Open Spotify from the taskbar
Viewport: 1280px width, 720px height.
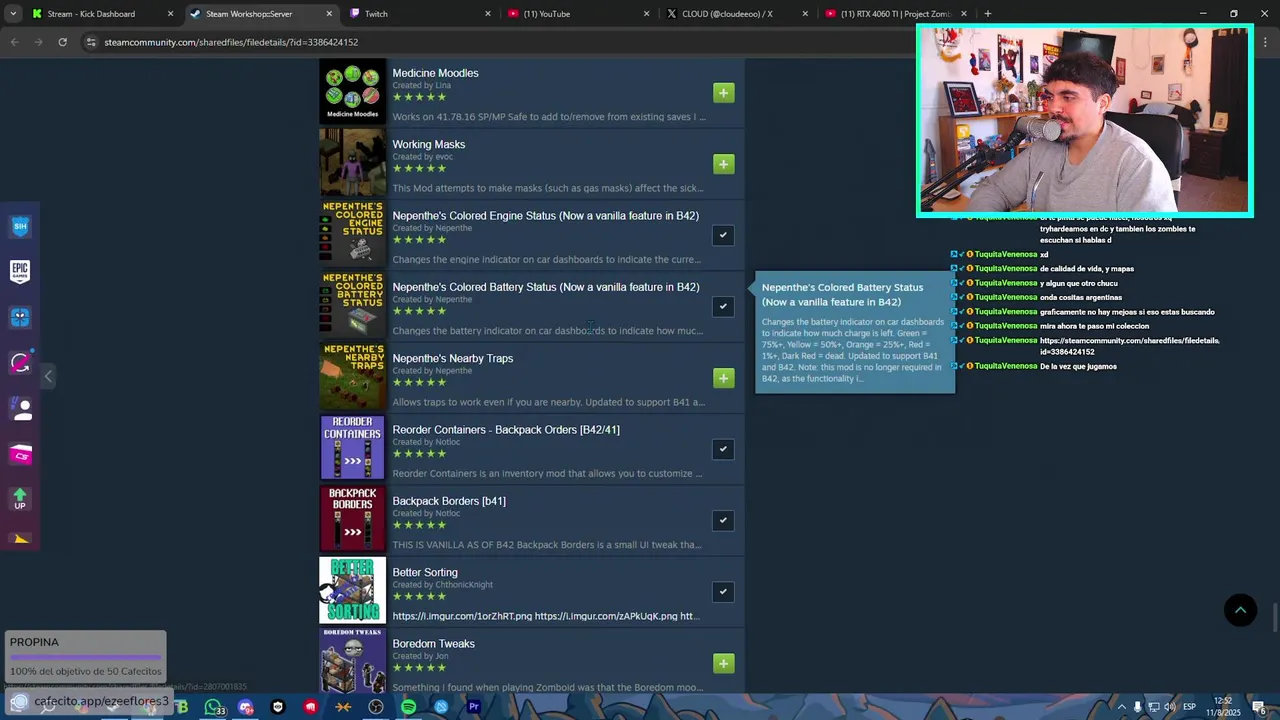[408, 707]
